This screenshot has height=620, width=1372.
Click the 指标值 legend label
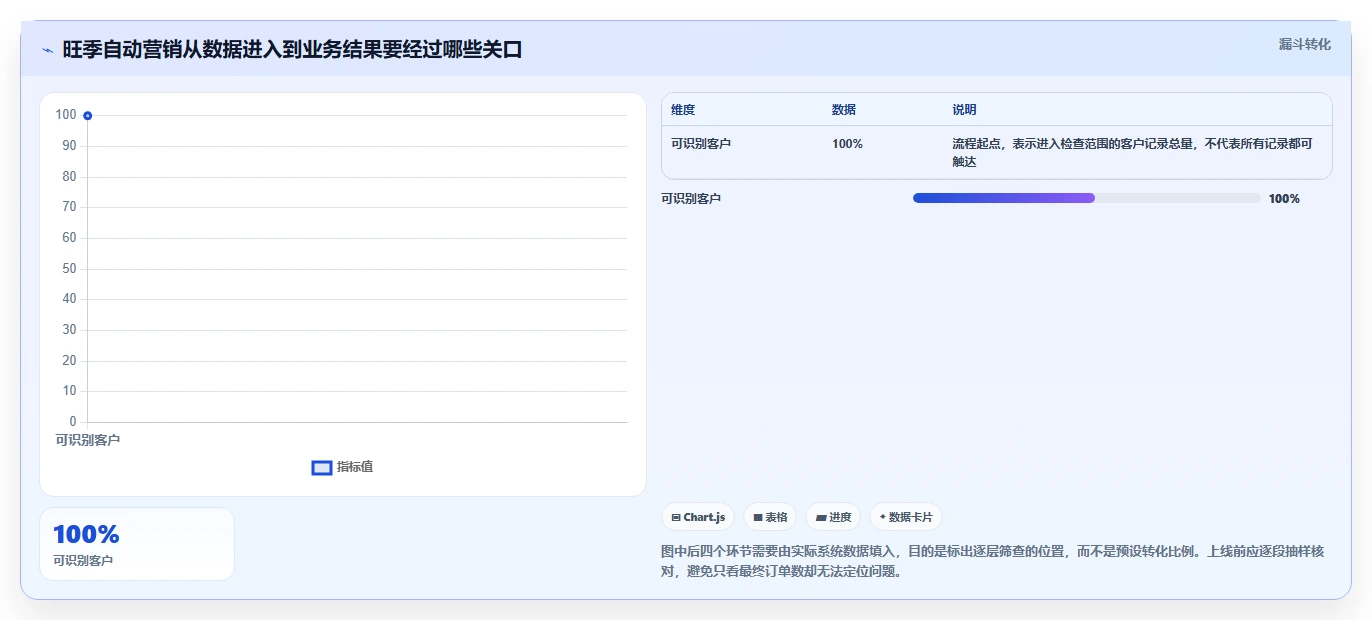[x=355, y=467]
